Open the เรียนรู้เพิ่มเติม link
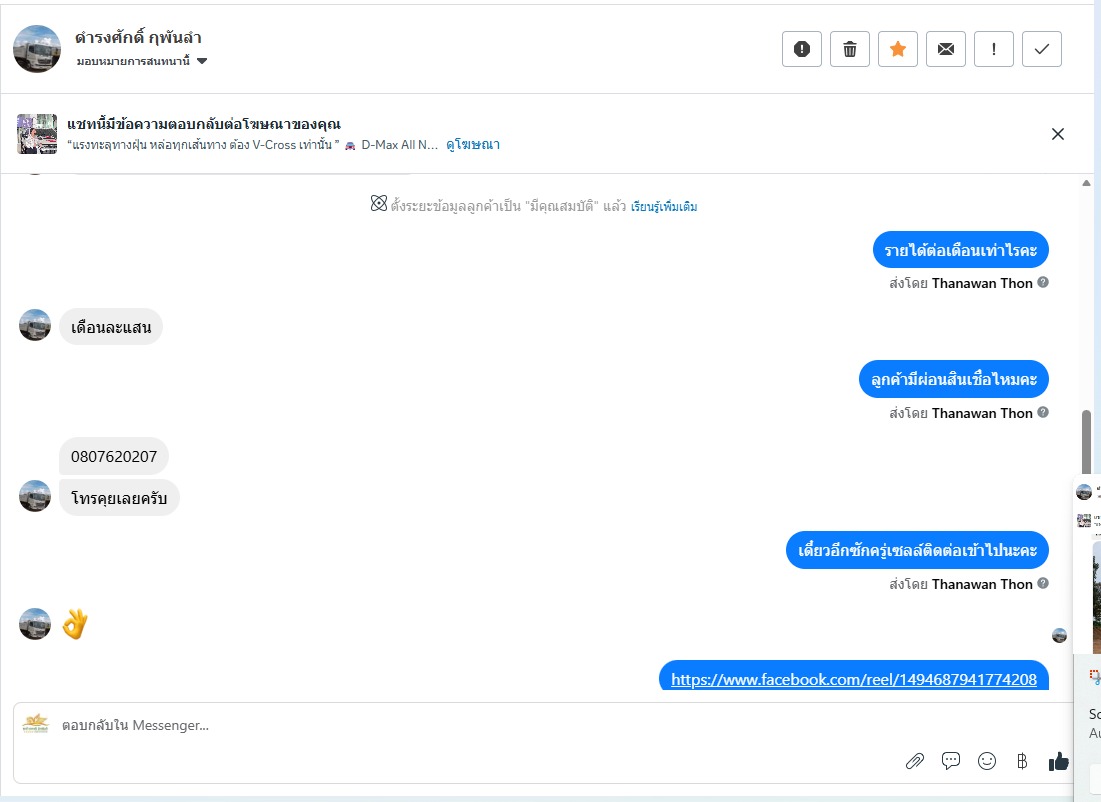The height and width of the screenshot is (802, 1101). (x=664, y=206)
